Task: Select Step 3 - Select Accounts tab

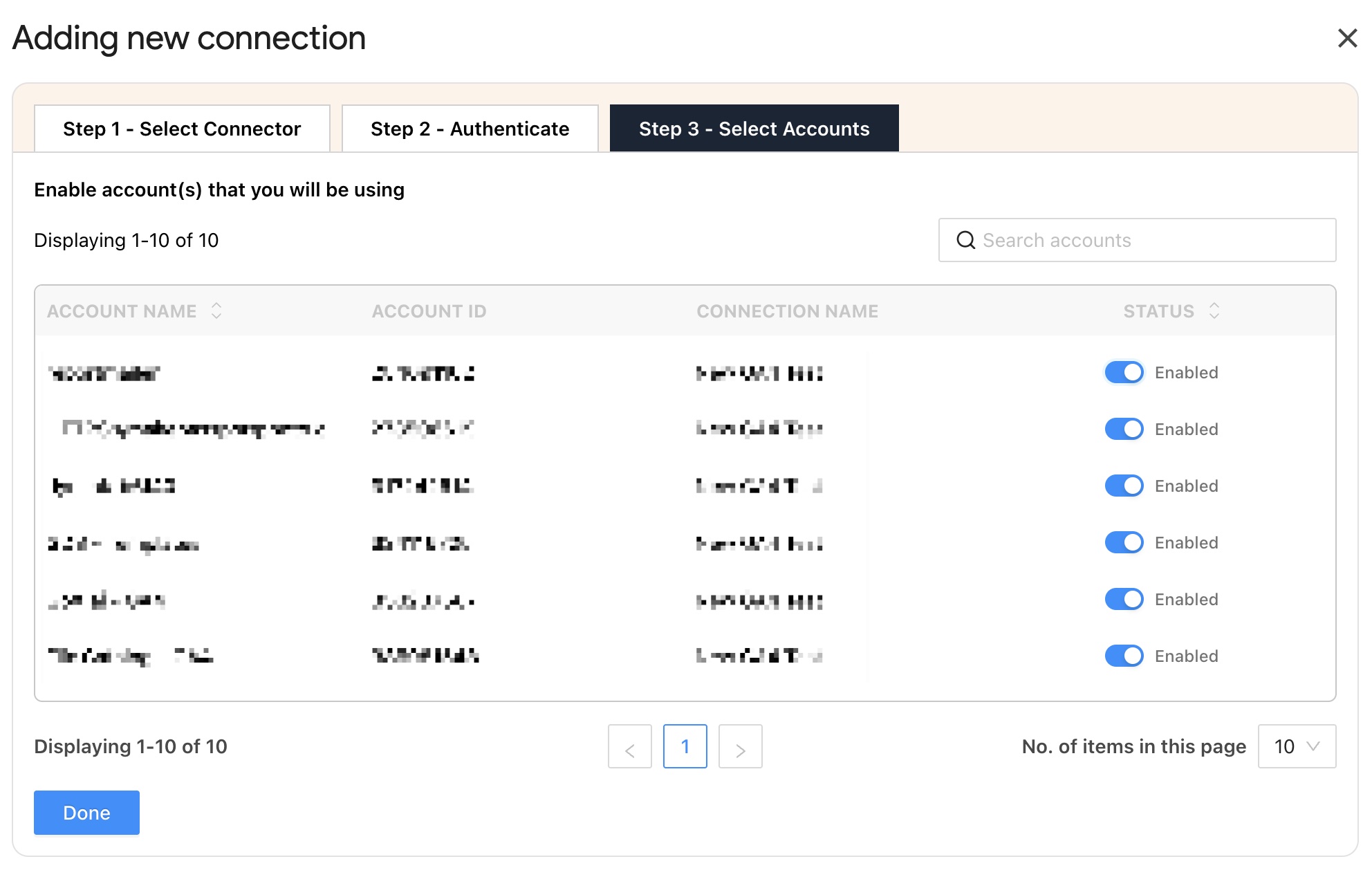Action: pyautogui.click(x=754, y=129)
